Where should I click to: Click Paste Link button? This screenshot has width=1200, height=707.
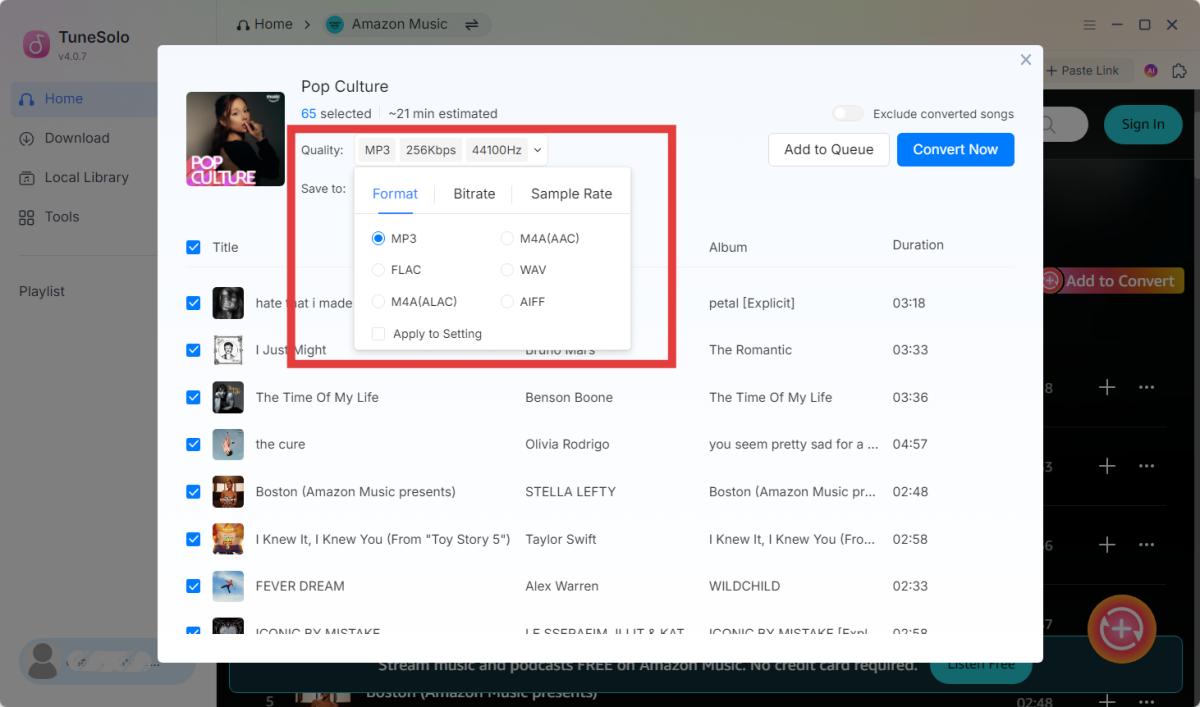tap(1084, 70)
